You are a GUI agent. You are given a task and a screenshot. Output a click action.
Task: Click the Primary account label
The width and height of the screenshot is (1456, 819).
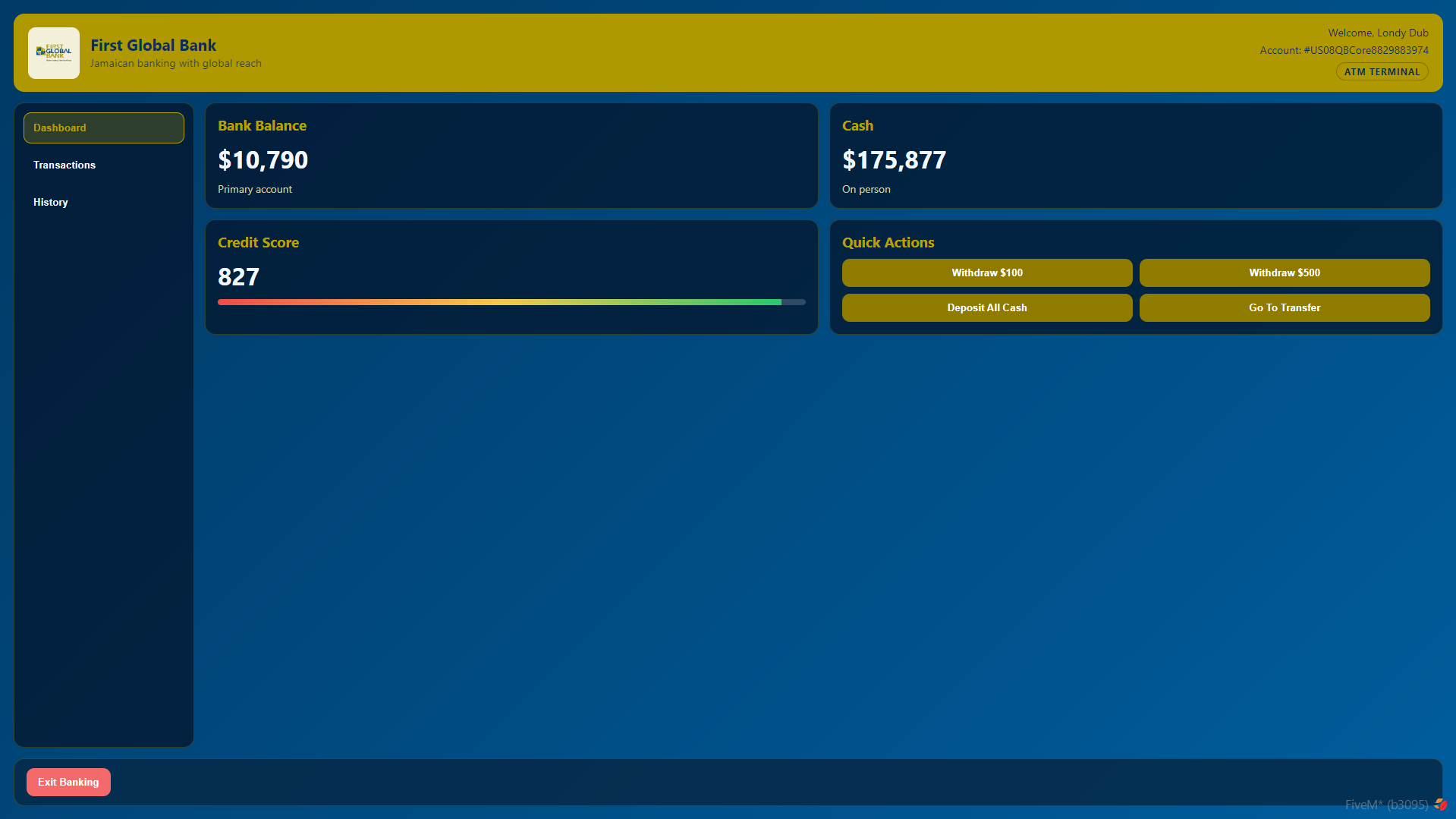click(x=255, y=189)
